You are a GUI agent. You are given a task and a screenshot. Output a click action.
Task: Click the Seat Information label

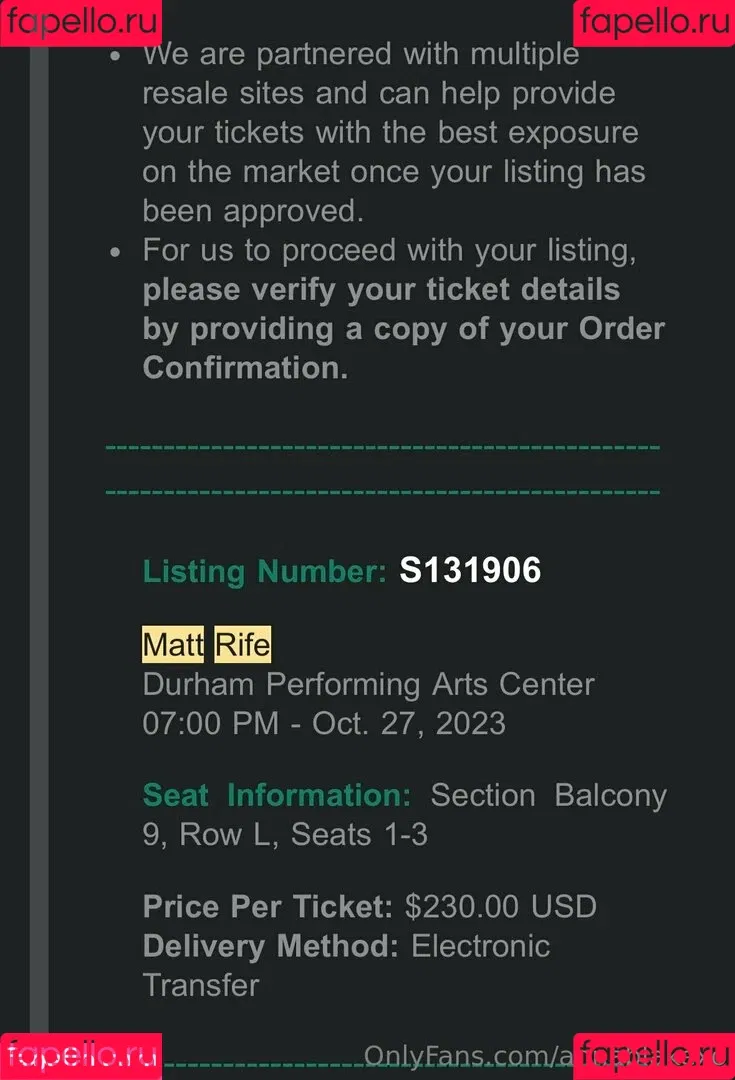pos(277,796)
